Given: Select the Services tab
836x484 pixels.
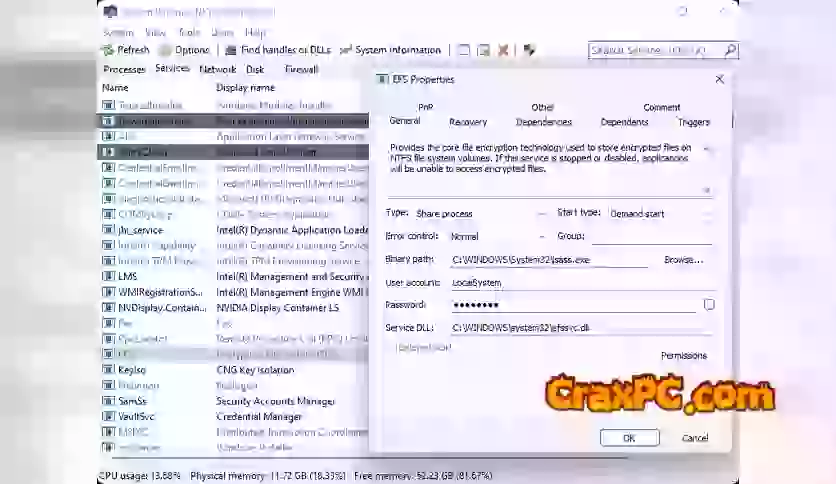Looking at the screenshot, I should point(172,68).
